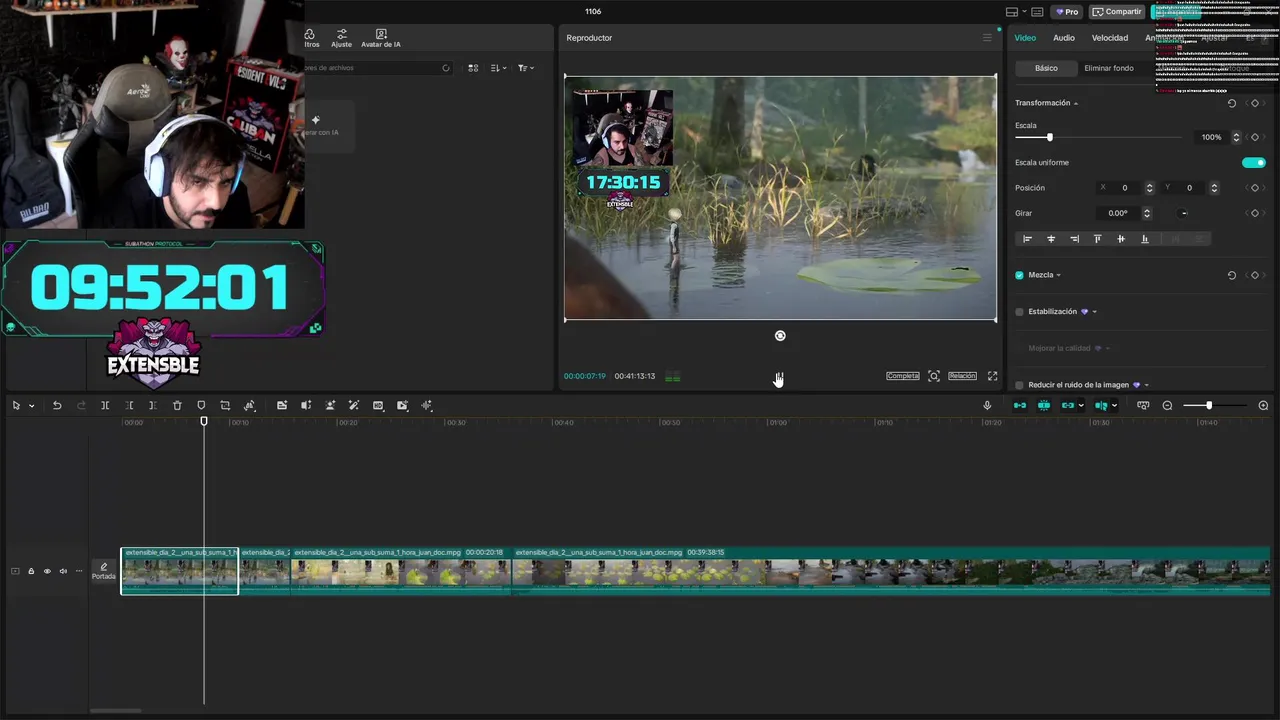Click the Relación aspect ratio button

962,376
